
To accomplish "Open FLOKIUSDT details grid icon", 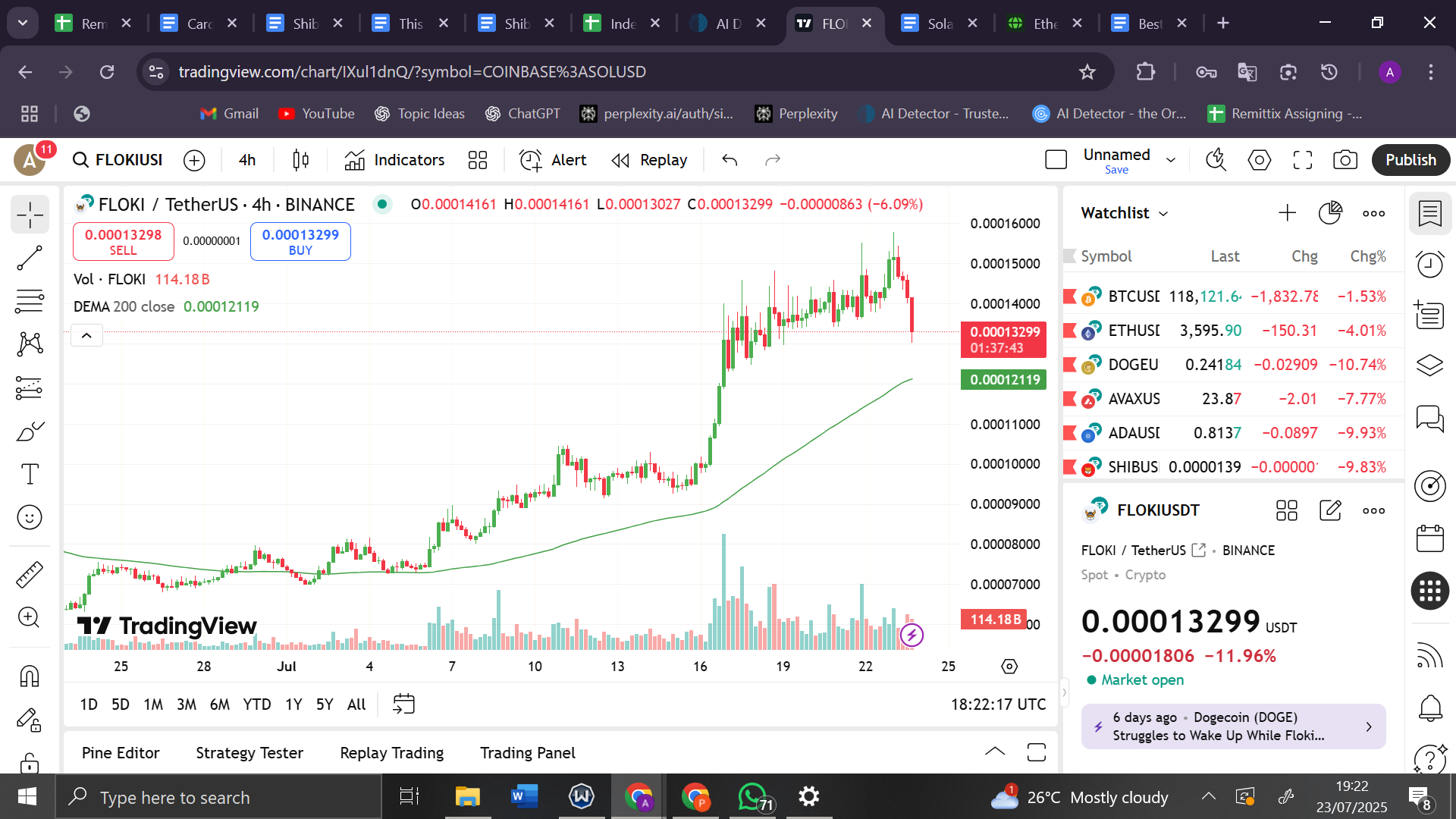I will point(1287,510).
